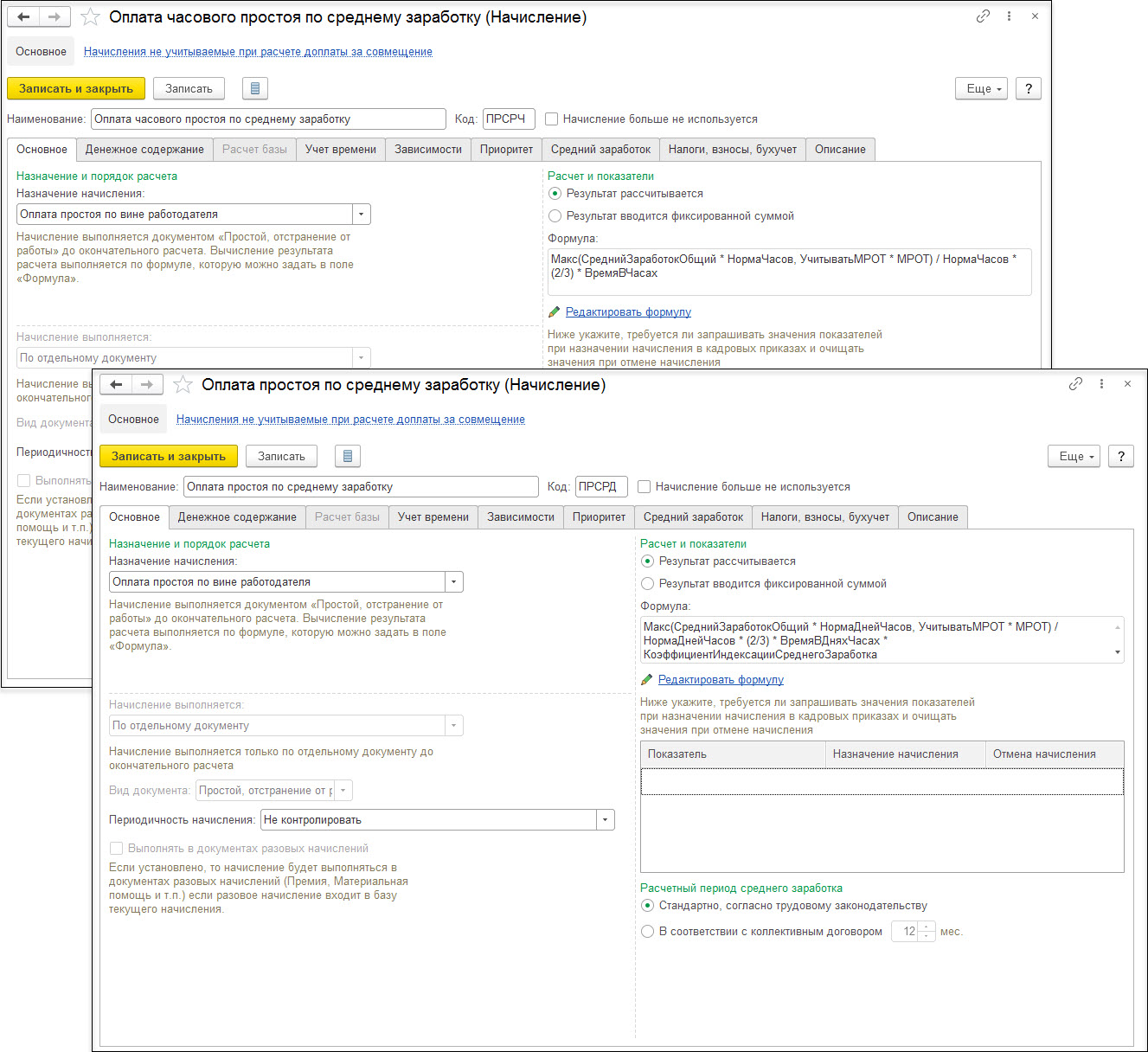Switch to 'Денежное содержание' tab in back window
The image size is (1148, 1052).
click(x=144, y=150)
